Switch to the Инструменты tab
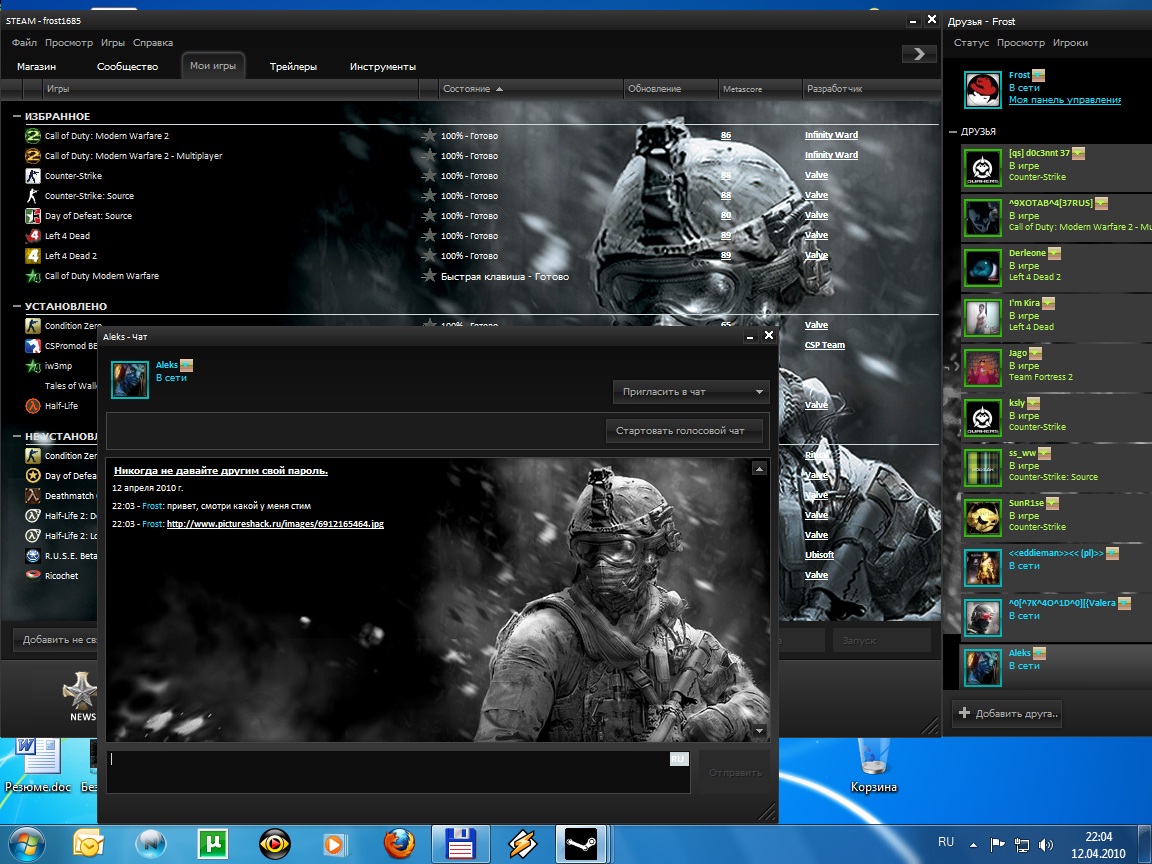This screenshot has height=864, width=1152. click(383, 66)
